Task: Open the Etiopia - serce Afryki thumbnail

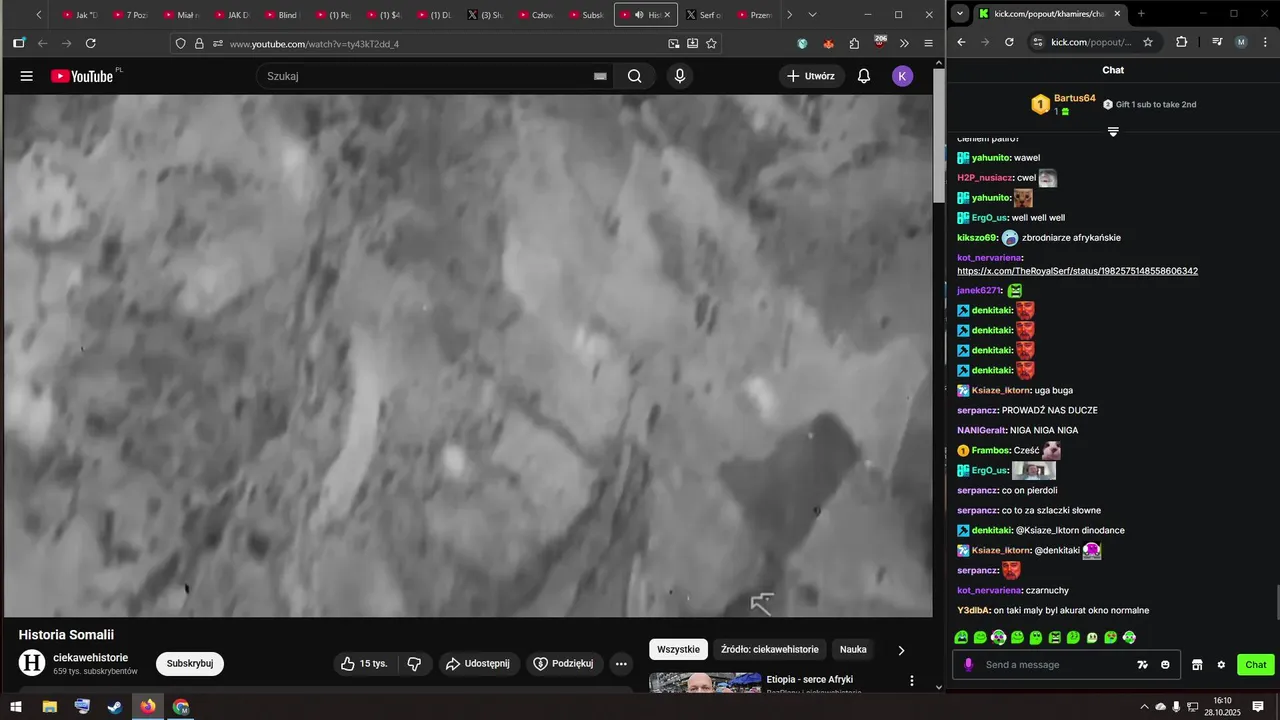Action: click(x=704, y=682)
